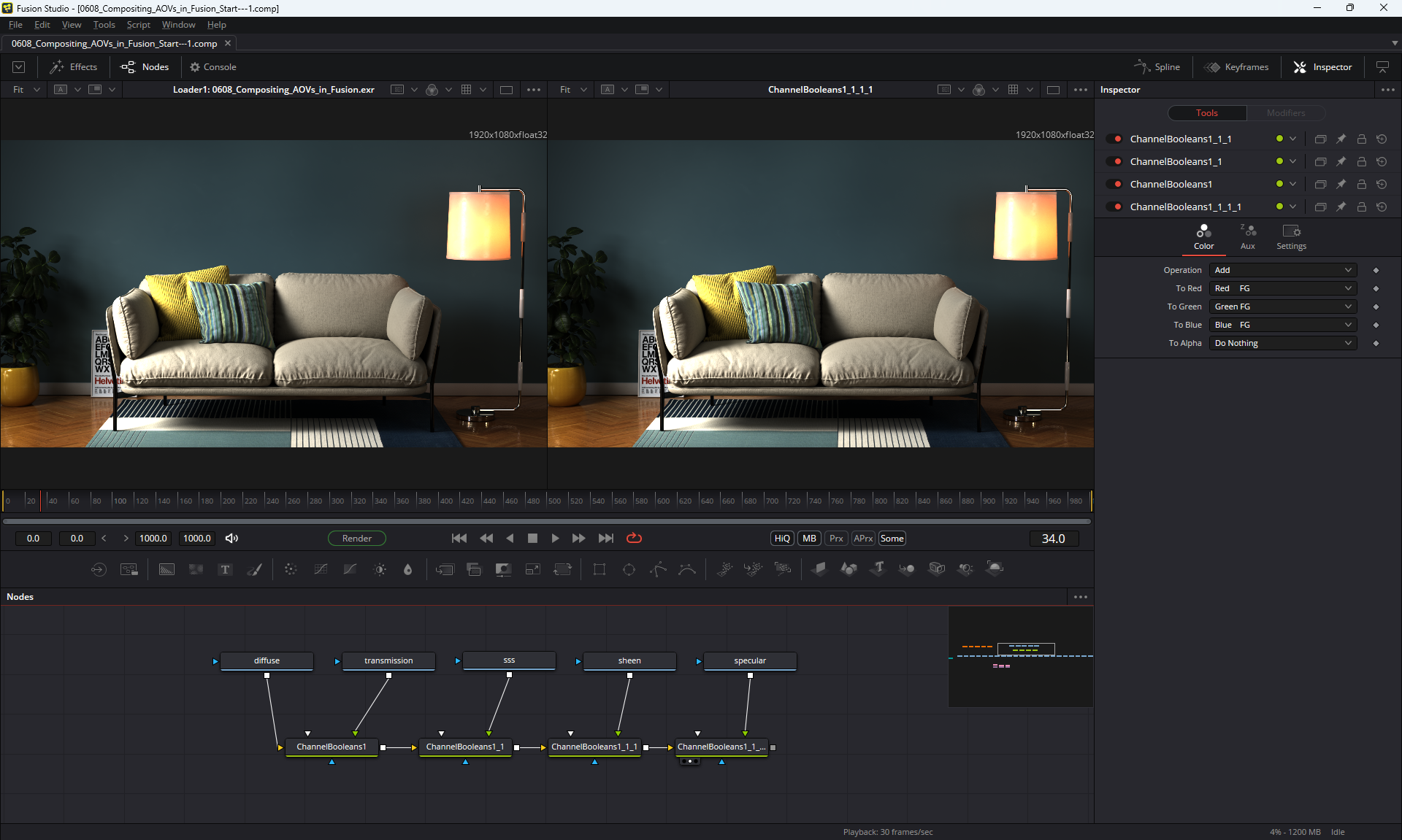Select the specular node in flow

pyautogui.click(x=750, y=660)
